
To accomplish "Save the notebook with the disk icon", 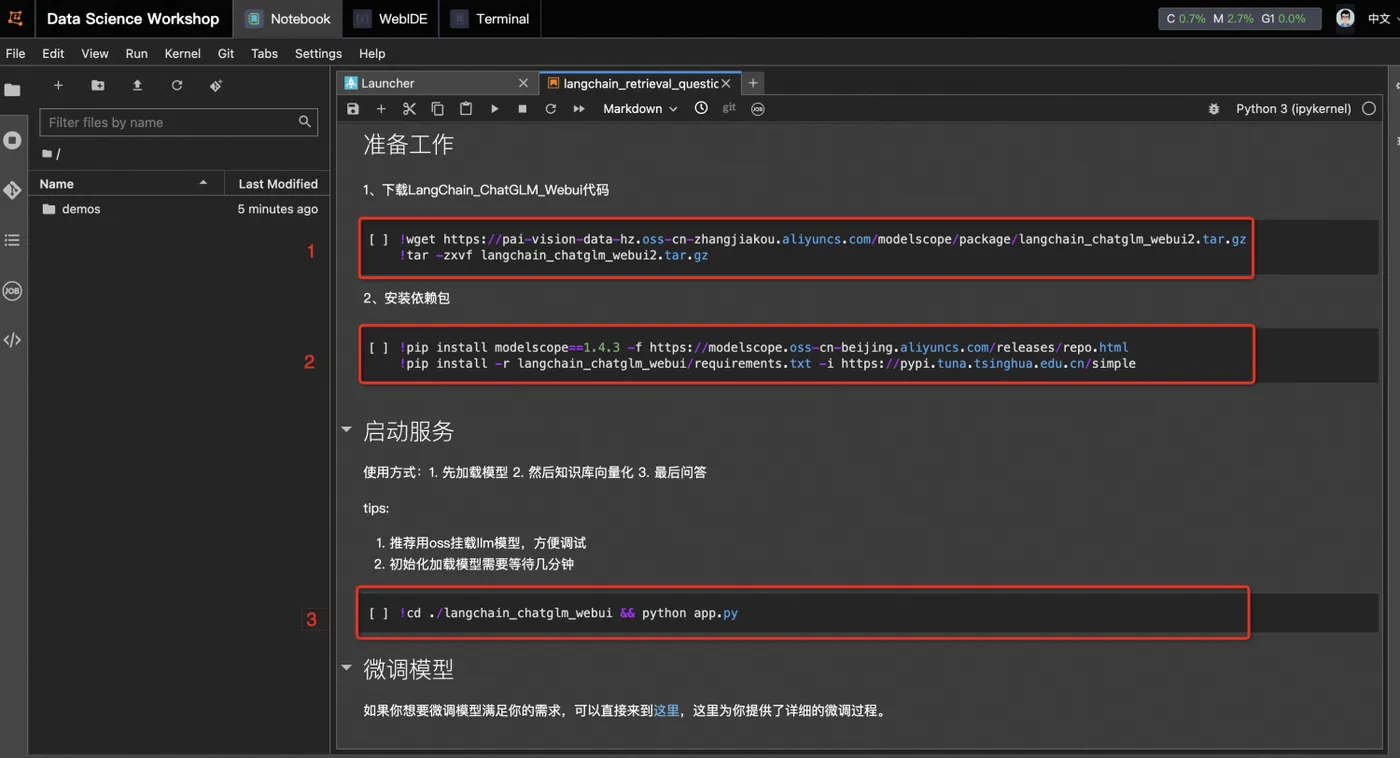I will pos(353,109).
